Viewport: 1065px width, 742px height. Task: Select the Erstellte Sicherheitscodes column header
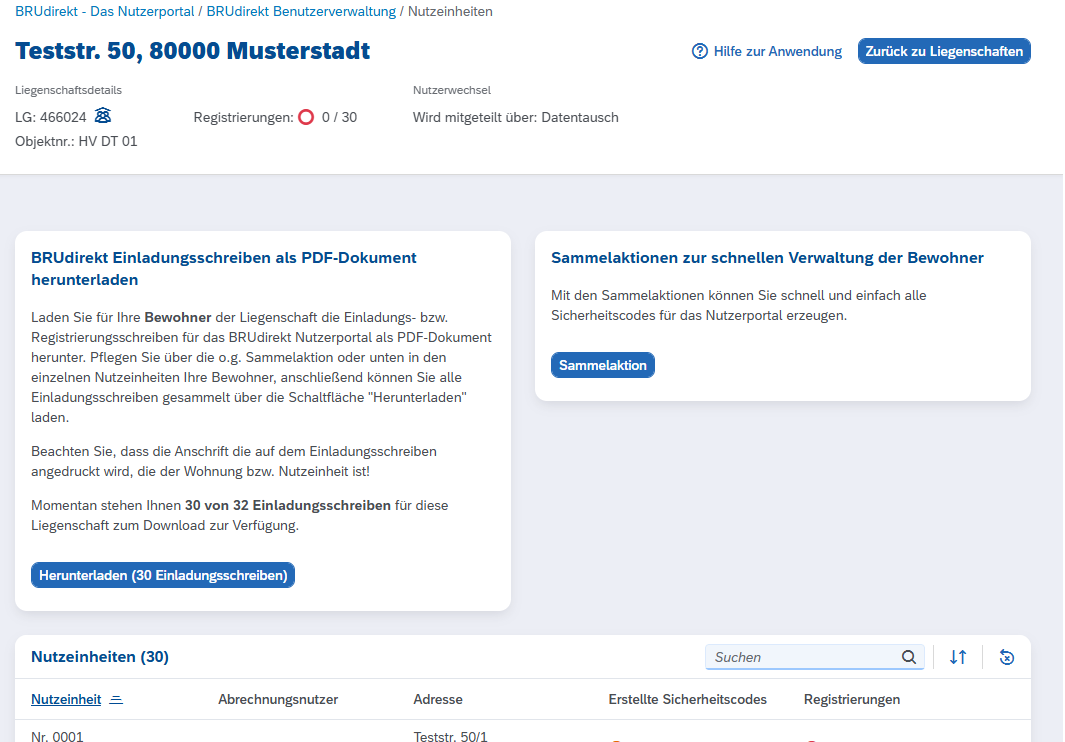tap(687, 699)
